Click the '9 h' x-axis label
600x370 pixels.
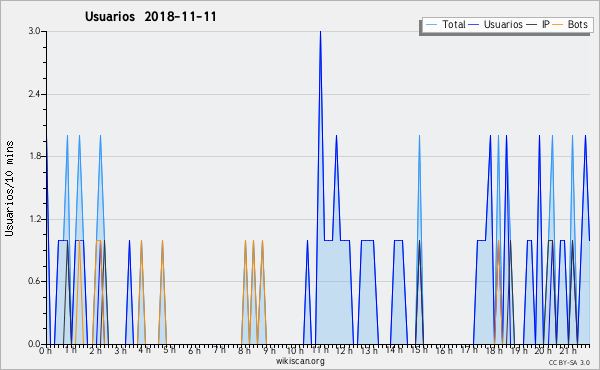(x=269, y=350)
